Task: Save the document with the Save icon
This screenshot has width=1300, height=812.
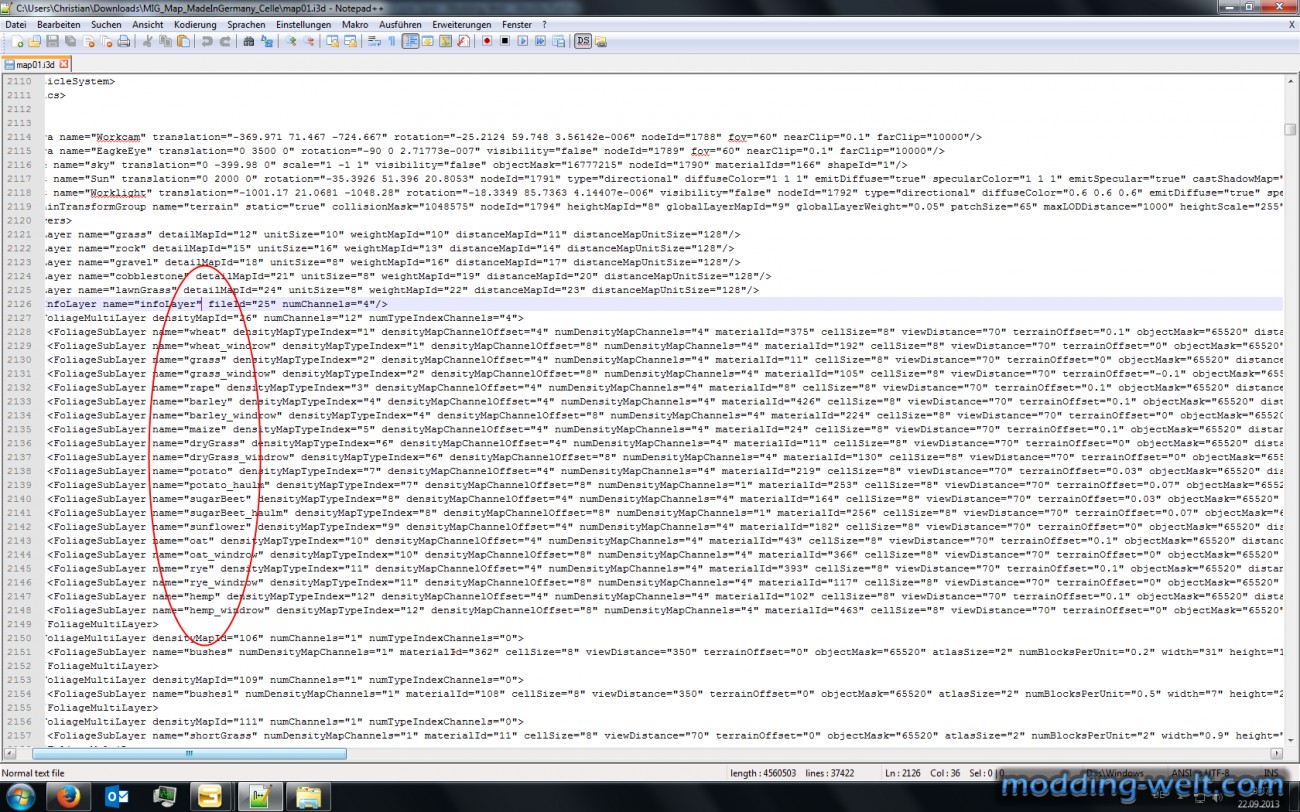Action: point(52,42)
